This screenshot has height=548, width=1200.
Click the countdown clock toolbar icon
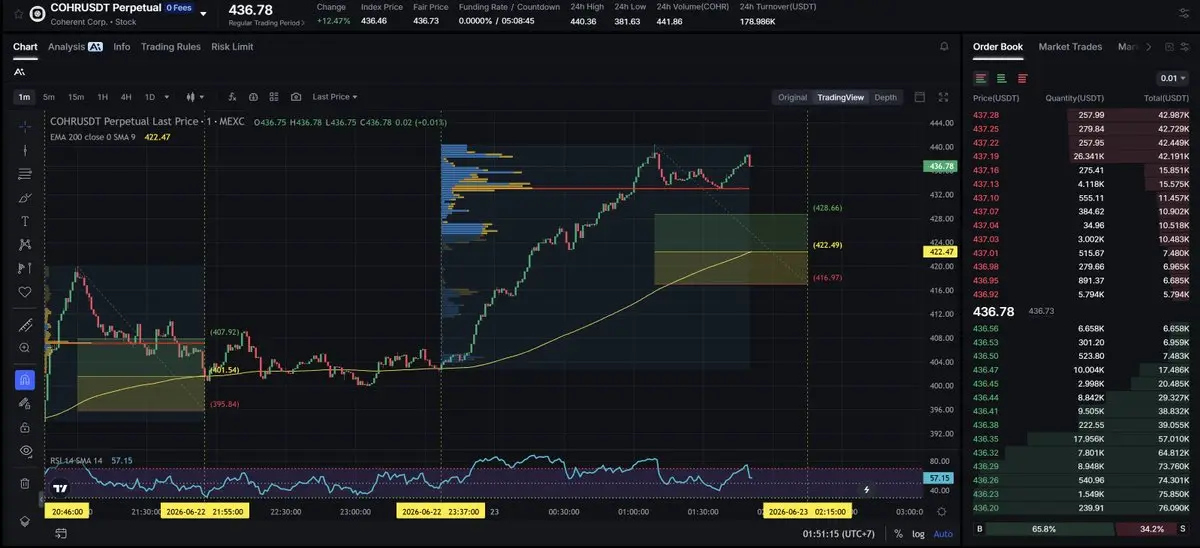click(x=253, y=97)
